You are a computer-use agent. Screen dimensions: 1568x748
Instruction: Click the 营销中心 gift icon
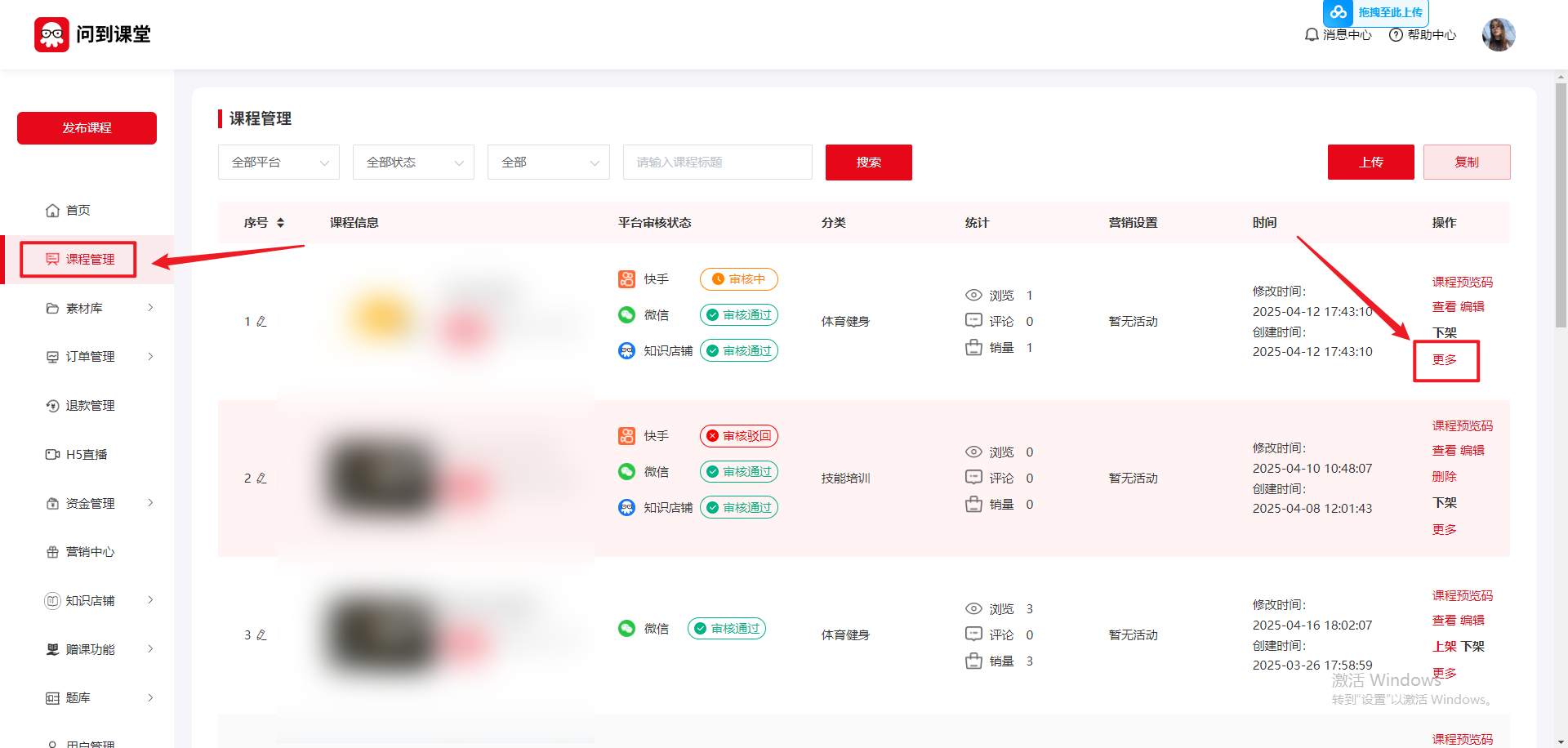(x=52, y=552)
